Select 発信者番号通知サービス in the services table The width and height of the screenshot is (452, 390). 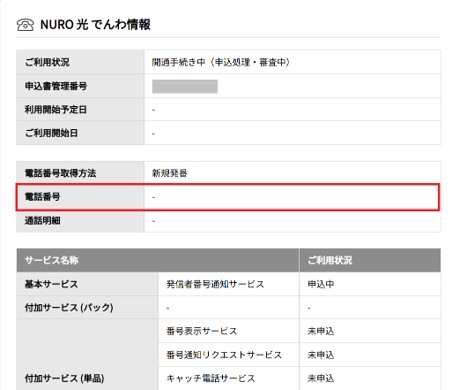[x=215, y=284]
